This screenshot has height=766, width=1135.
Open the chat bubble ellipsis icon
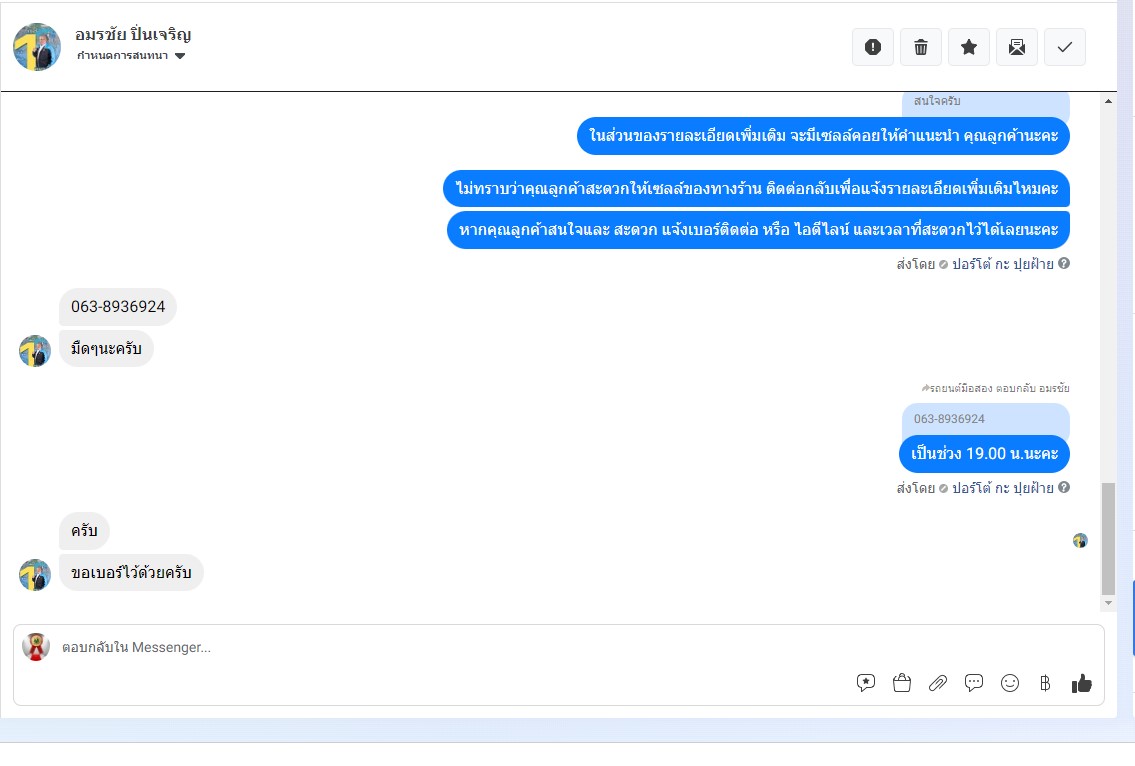(974, 683)
